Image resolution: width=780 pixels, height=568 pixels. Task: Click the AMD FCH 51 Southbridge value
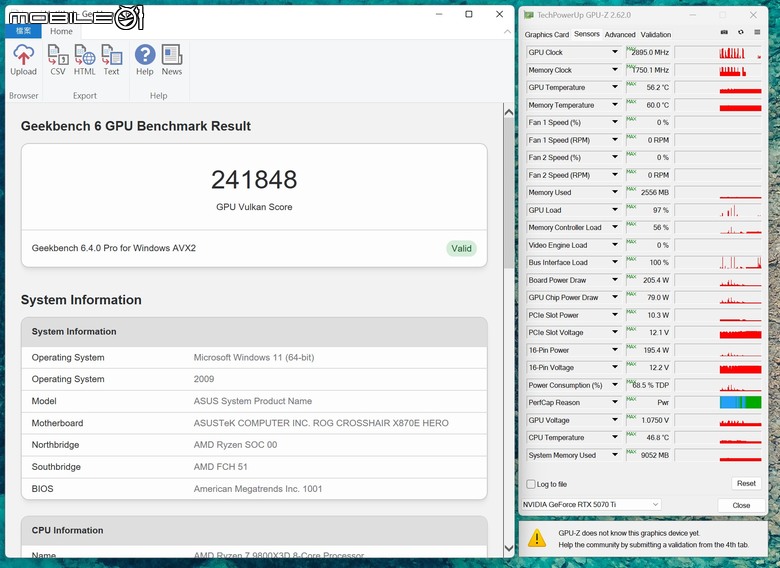pyautogui.click(x=220, y=467)
